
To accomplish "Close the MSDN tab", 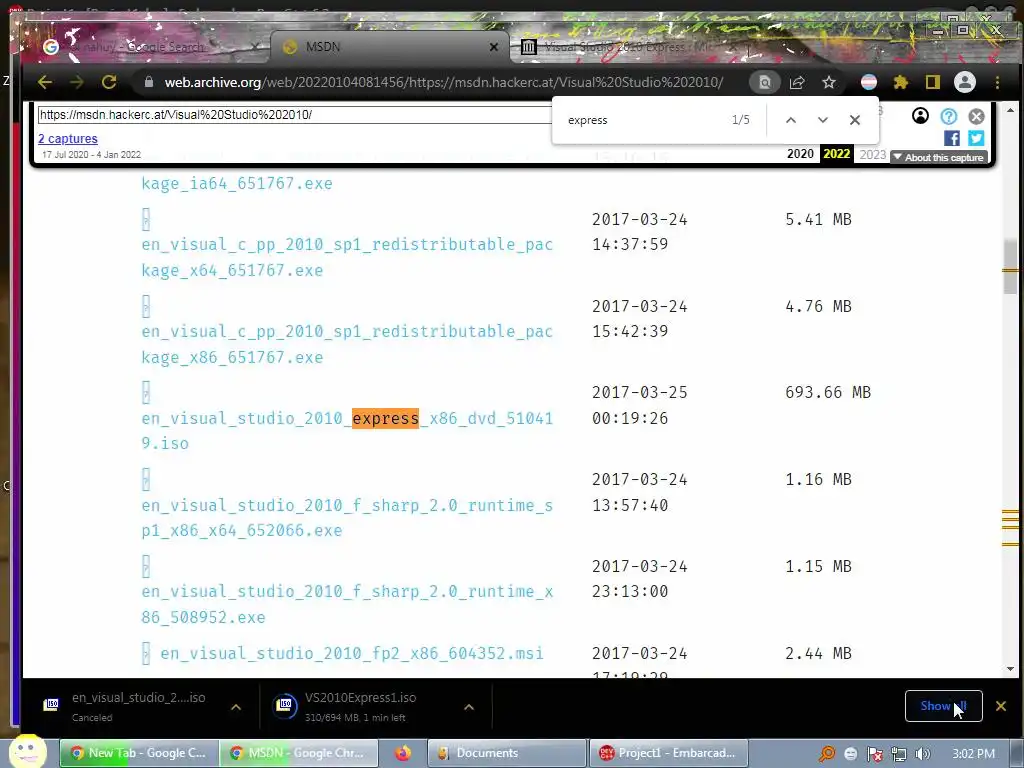I will [494, 47].
